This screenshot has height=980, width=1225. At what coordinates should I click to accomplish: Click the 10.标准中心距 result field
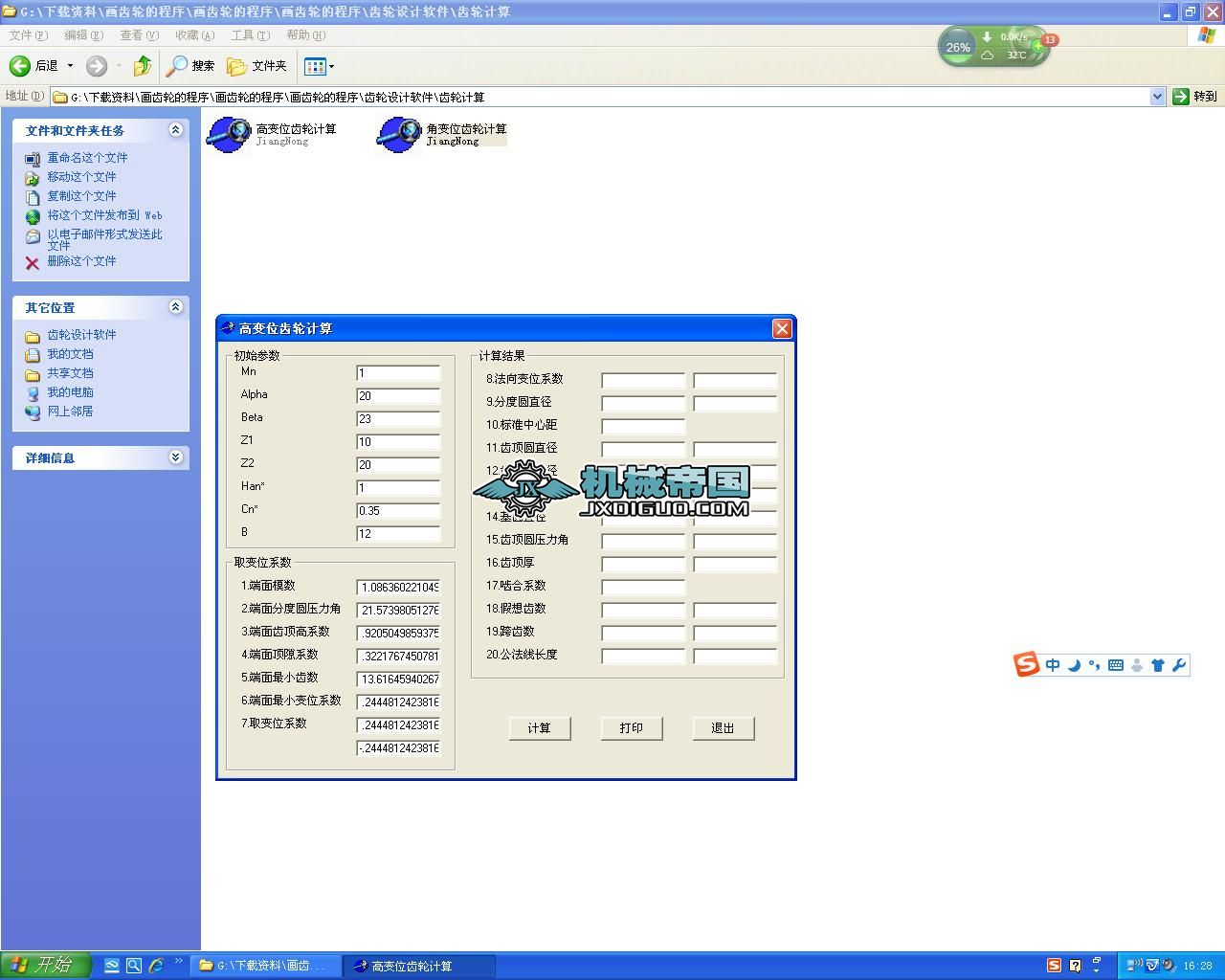(643, 427)
